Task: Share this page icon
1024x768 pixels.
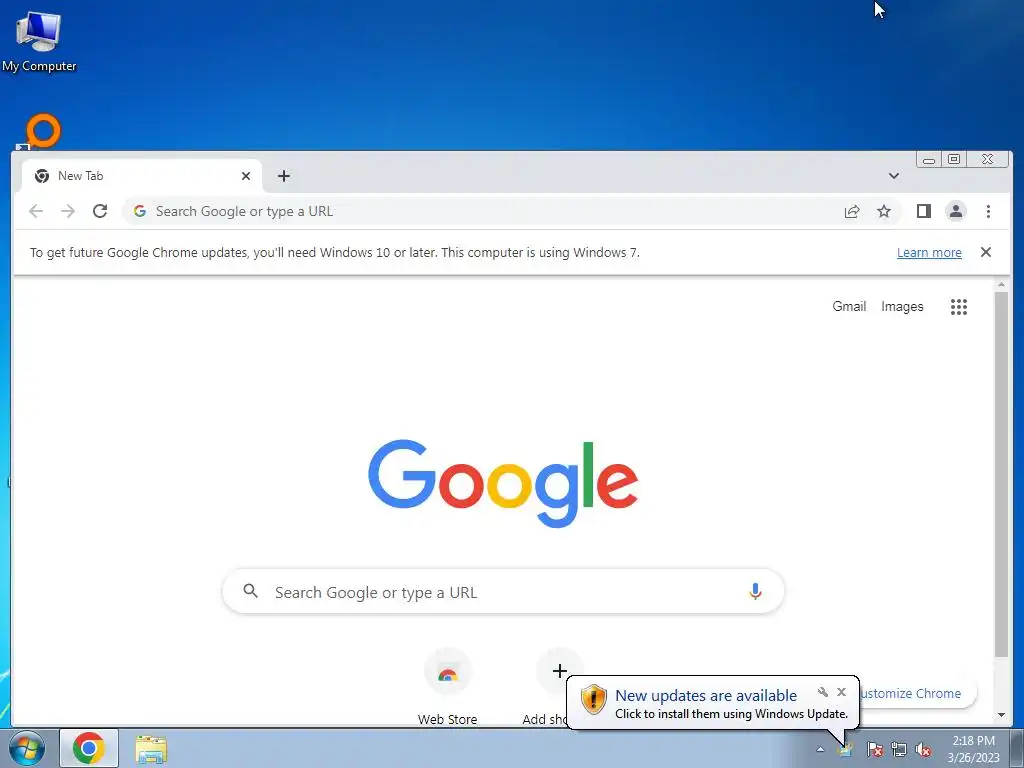Action: tap(852, 211)
